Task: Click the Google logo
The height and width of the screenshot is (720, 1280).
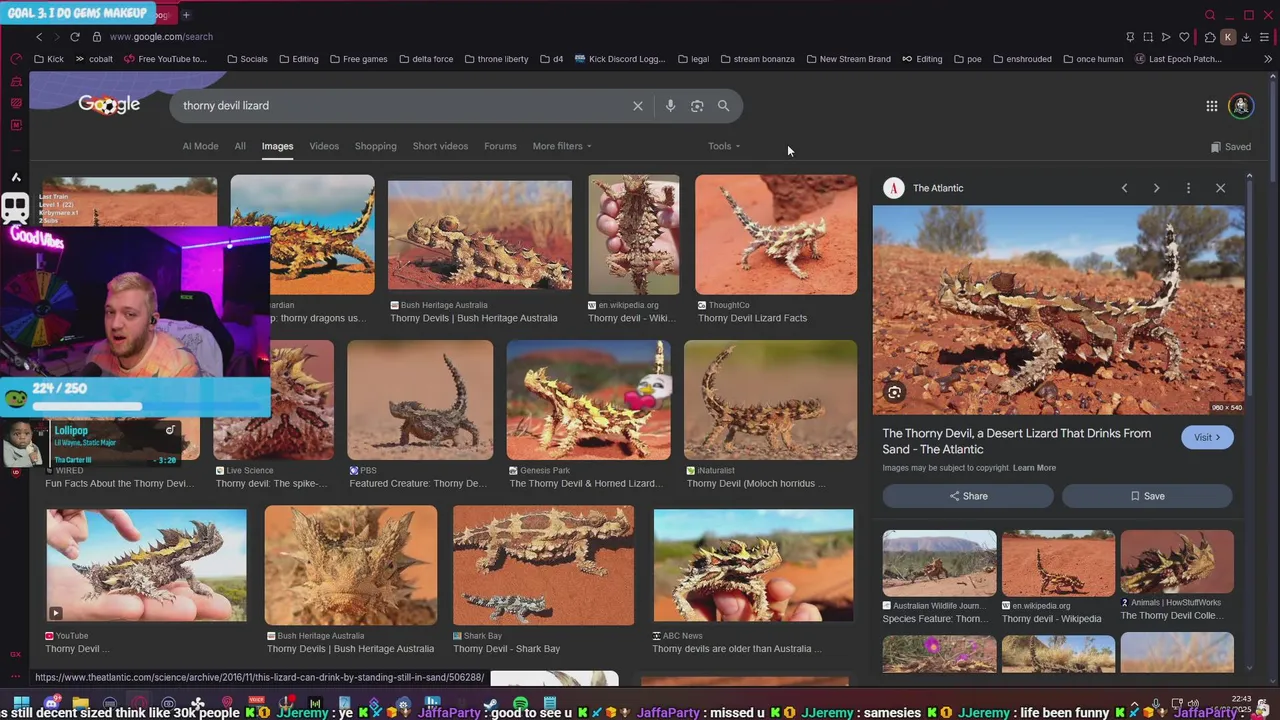Action: [x=109, y=105]
